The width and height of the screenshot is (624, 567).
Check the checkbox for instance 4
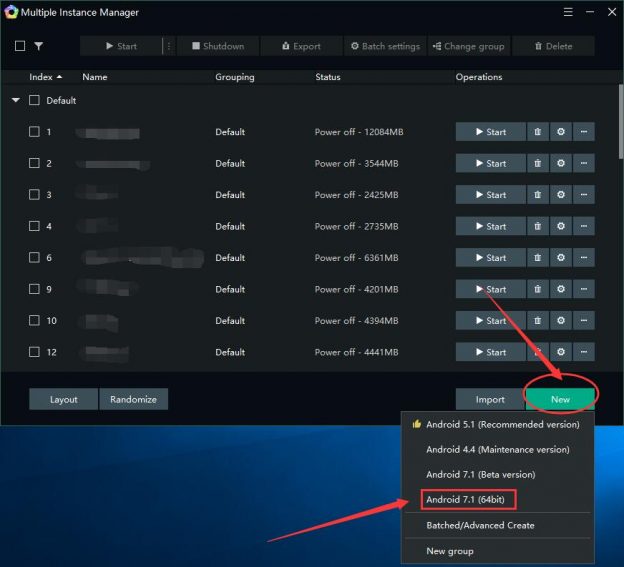tap(34, 226)
